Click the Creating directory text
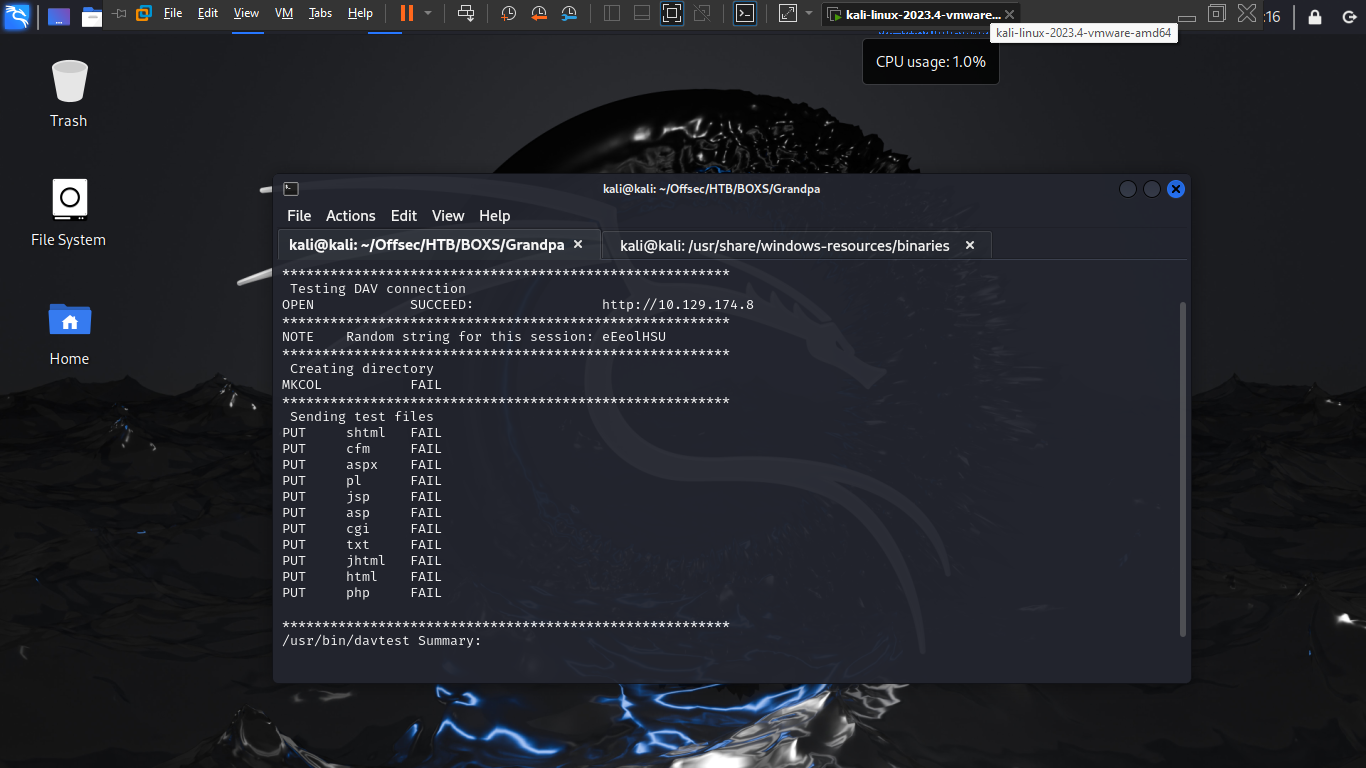Screen dimensions: 1366x768 point(362,369)
